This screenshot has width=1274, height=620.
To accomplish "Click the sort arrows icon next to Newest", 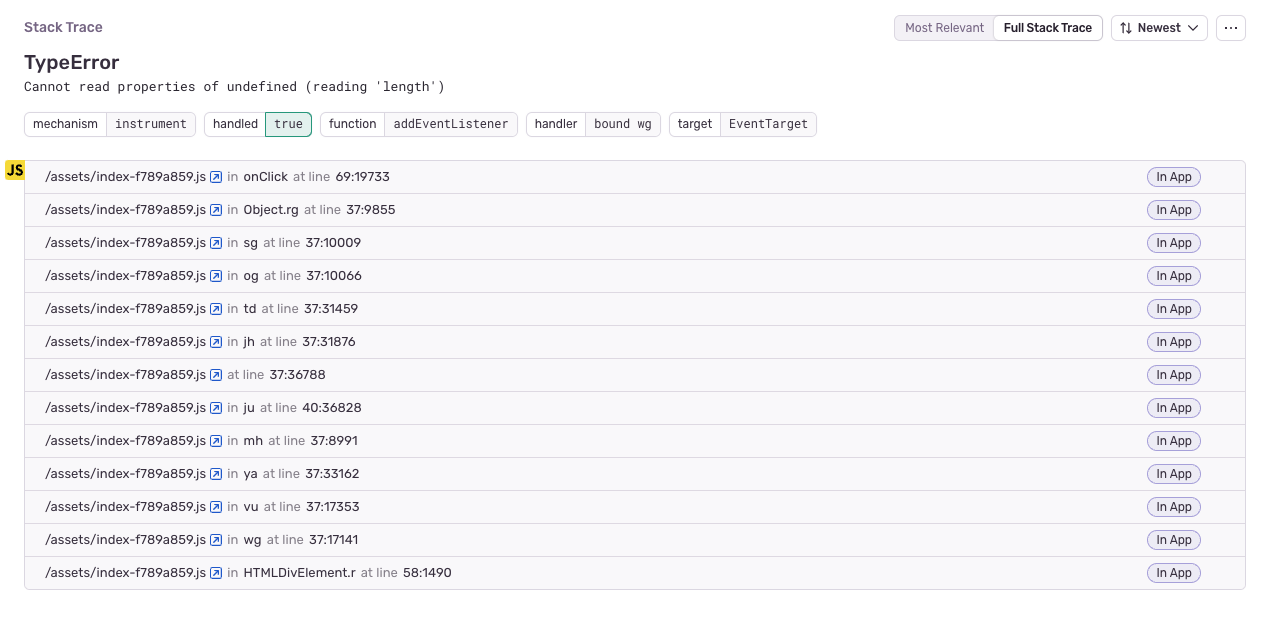I will click(1128, 28).
